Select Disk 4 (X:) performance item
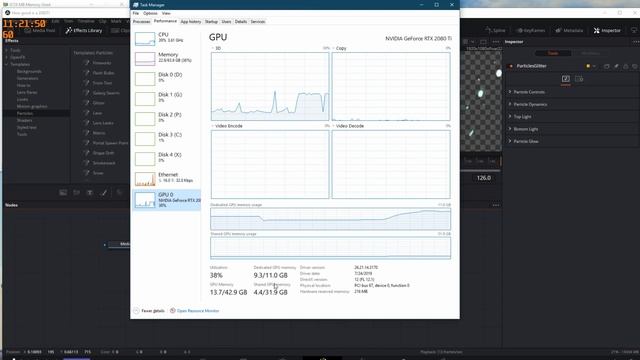The width and height of the screenshot is (640, 360). click(167, 158)
